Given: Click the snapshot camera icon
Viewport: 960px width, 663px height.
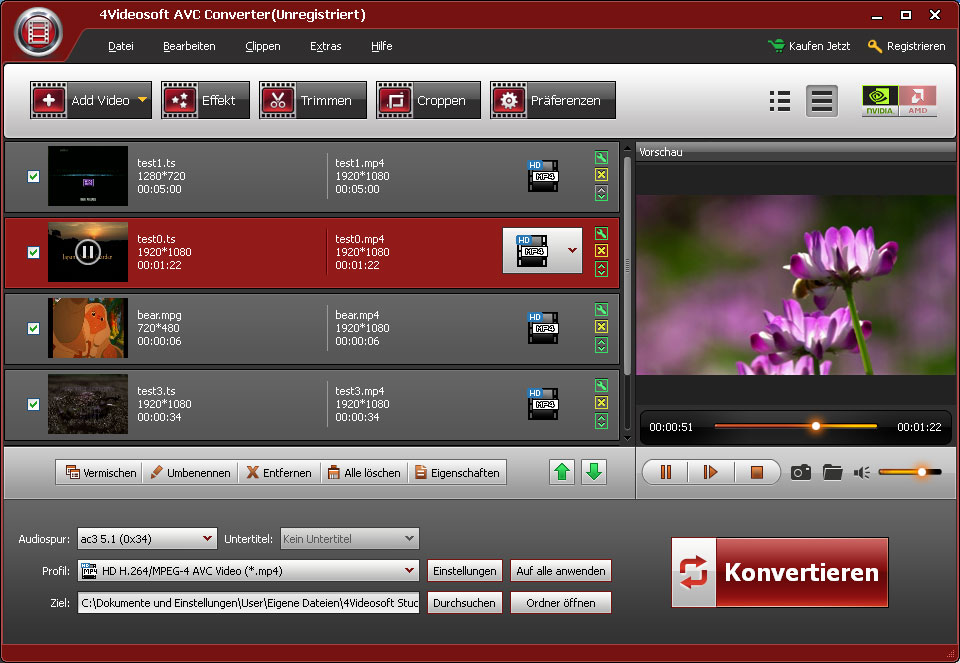Looking at the screenshot, I should (x=800, y=472).
